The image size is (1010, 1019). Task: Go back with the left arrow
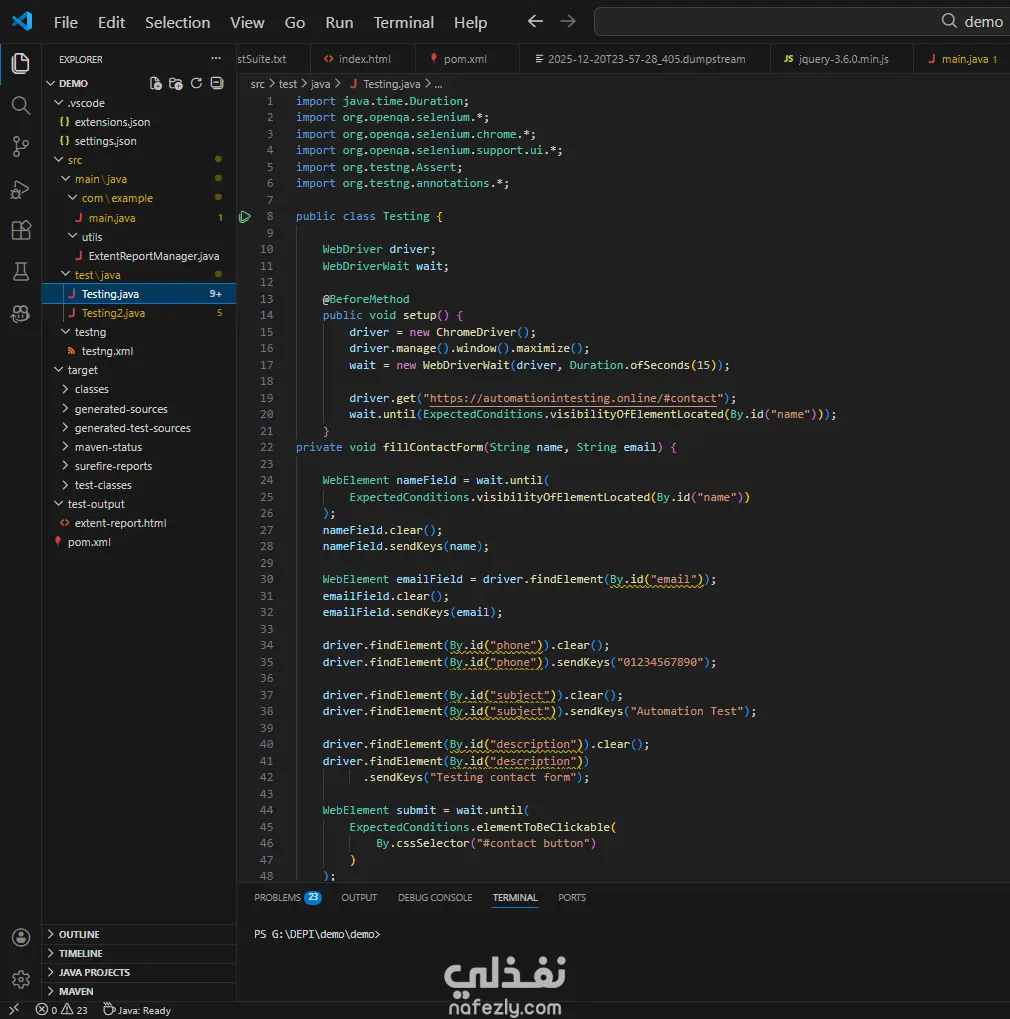(535, 21)
